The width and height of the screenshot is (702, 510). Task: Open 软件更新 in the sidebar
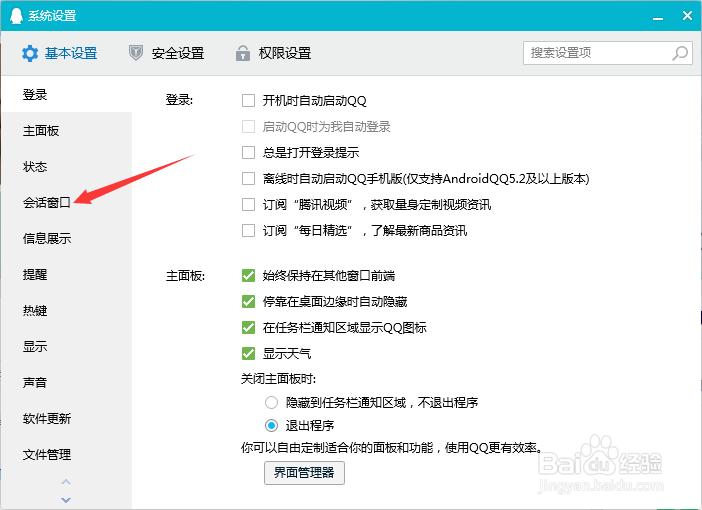tap(66, 419)
